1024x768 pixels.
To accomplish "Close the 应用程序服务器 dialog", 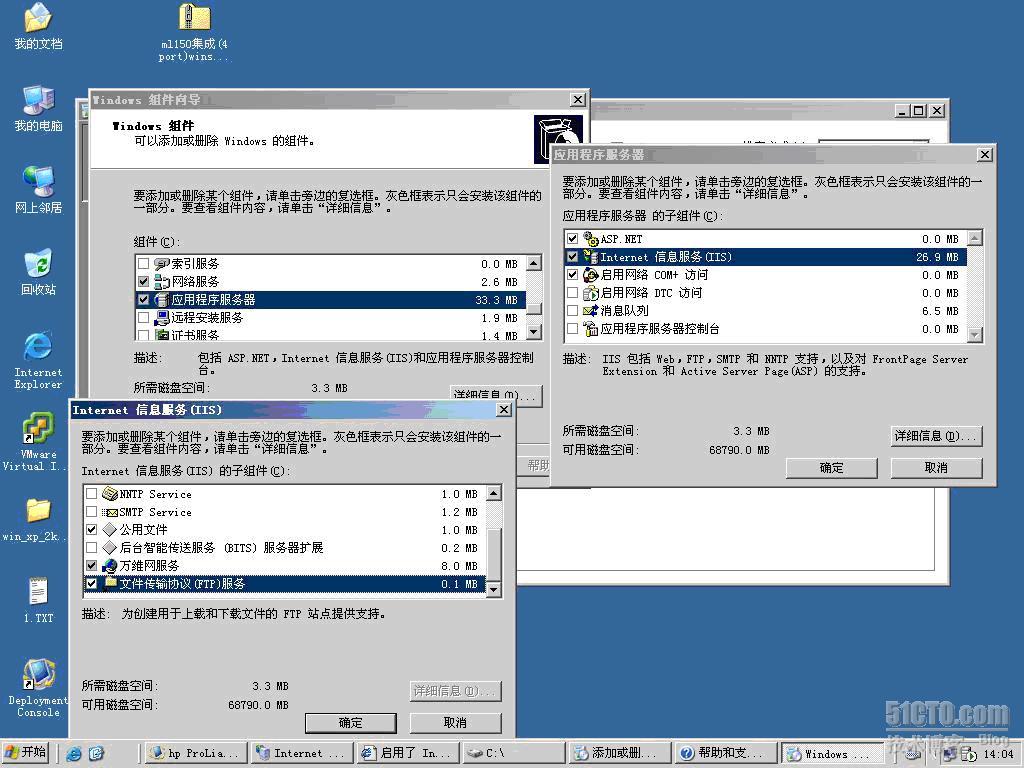I will (985, 155).
